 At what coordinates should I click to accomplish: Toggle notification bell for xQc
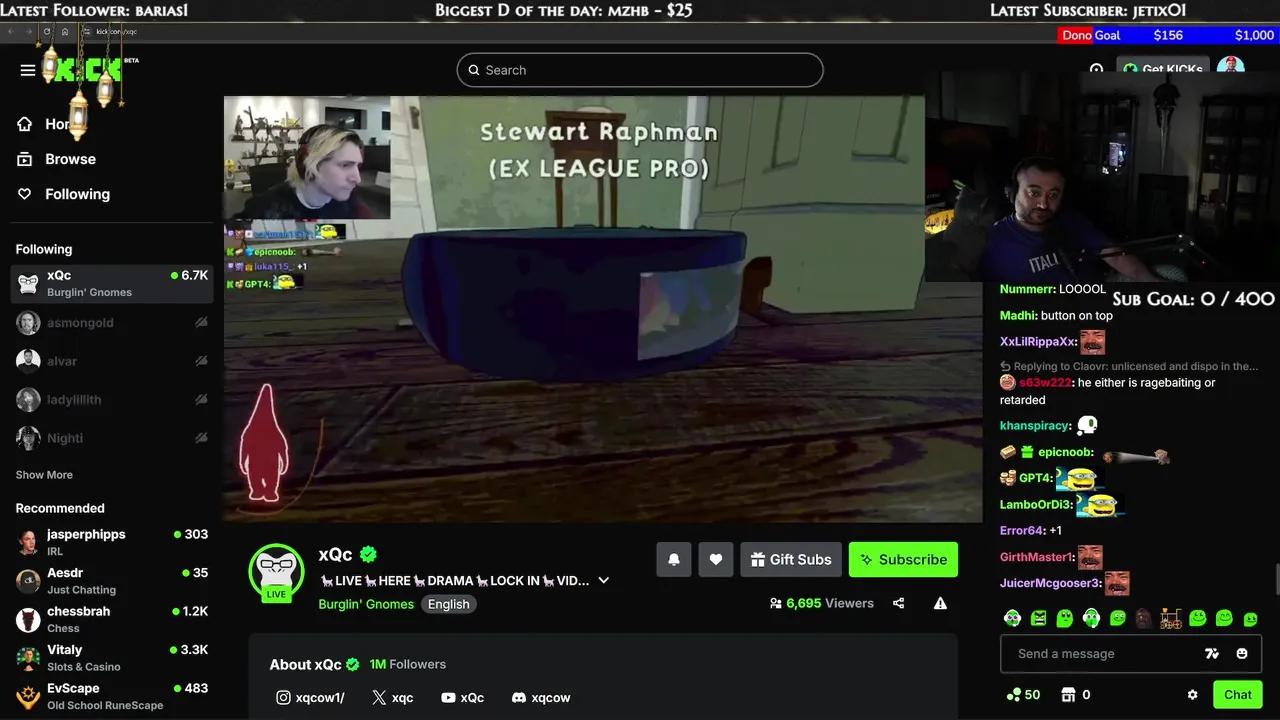click(674, 560)
